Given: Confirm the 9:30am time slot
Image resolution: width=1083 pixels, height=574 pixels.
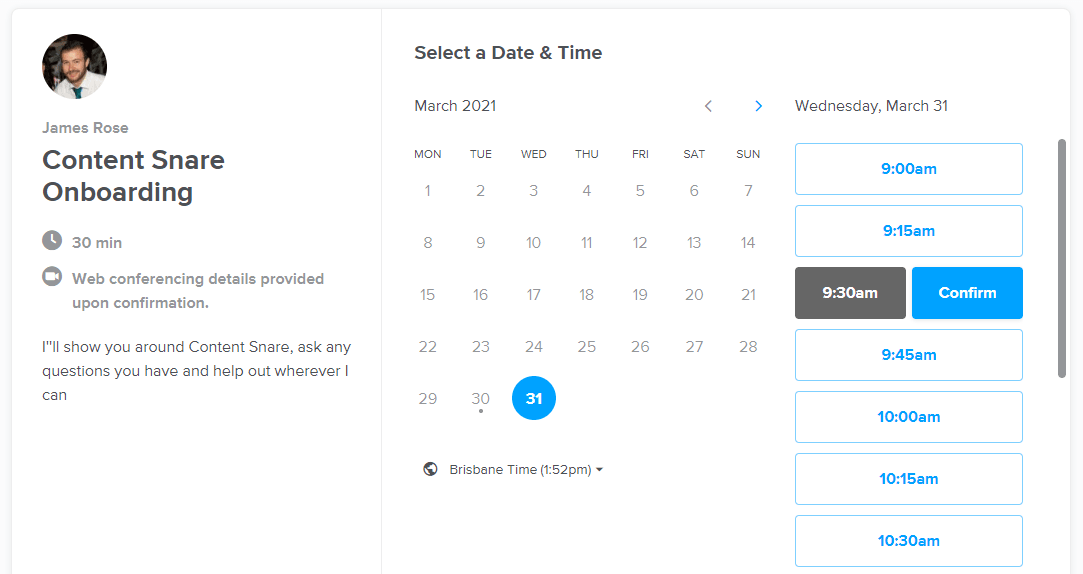Looking at the screenshot, I should pyautogui.click(x=967, y=293).
